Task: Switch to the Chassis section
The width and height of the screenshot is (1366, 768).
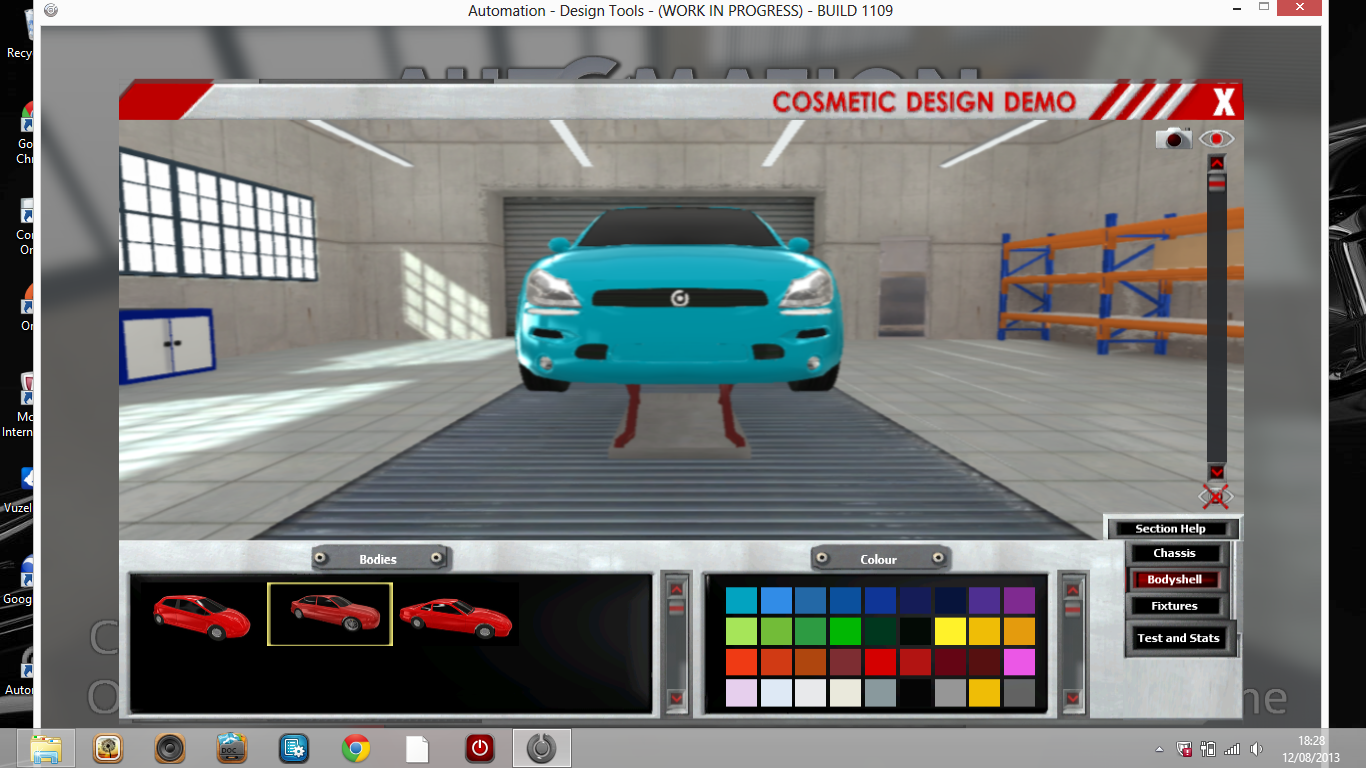Action: 1175,553
